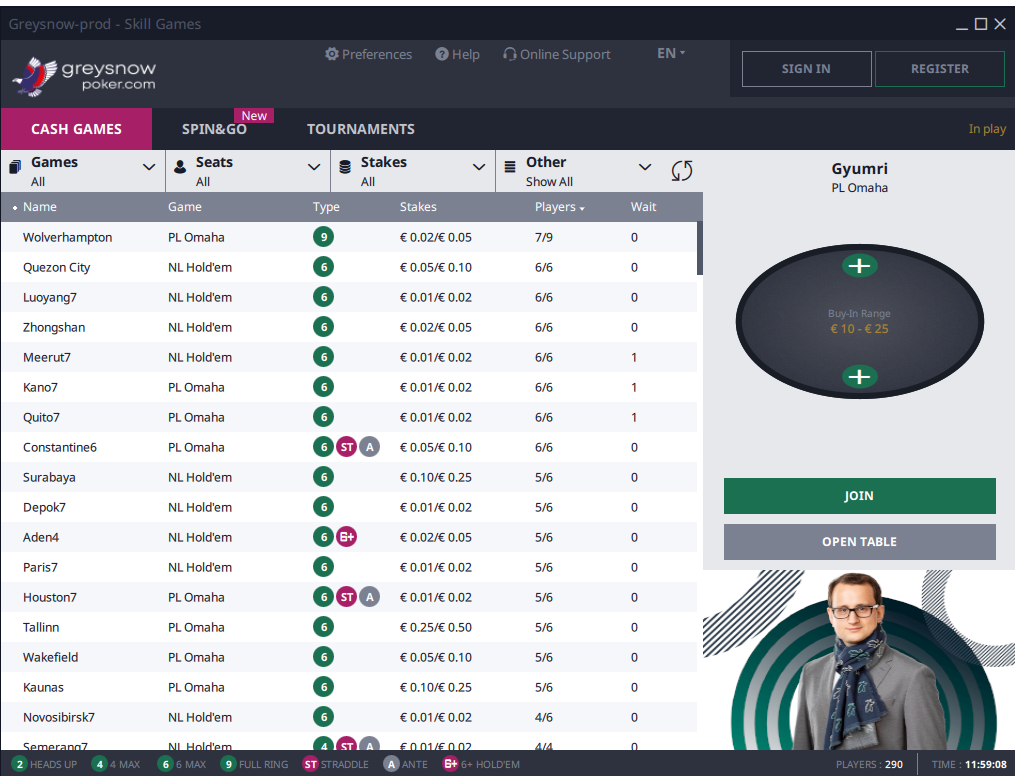Select the Wolverhampton table row
Image resolution: width=1015 pixels, height=776 pixels.
(349, 237)
